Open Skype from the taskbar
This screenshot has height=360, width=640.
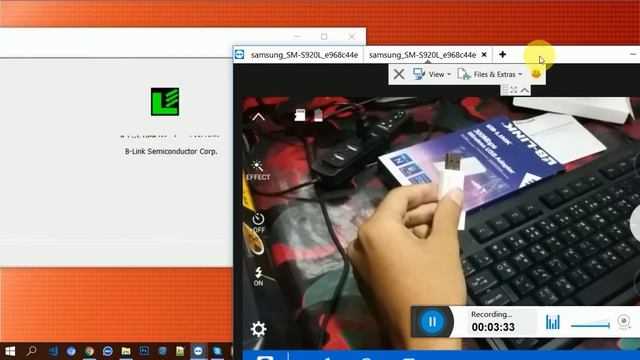(217, 351)
